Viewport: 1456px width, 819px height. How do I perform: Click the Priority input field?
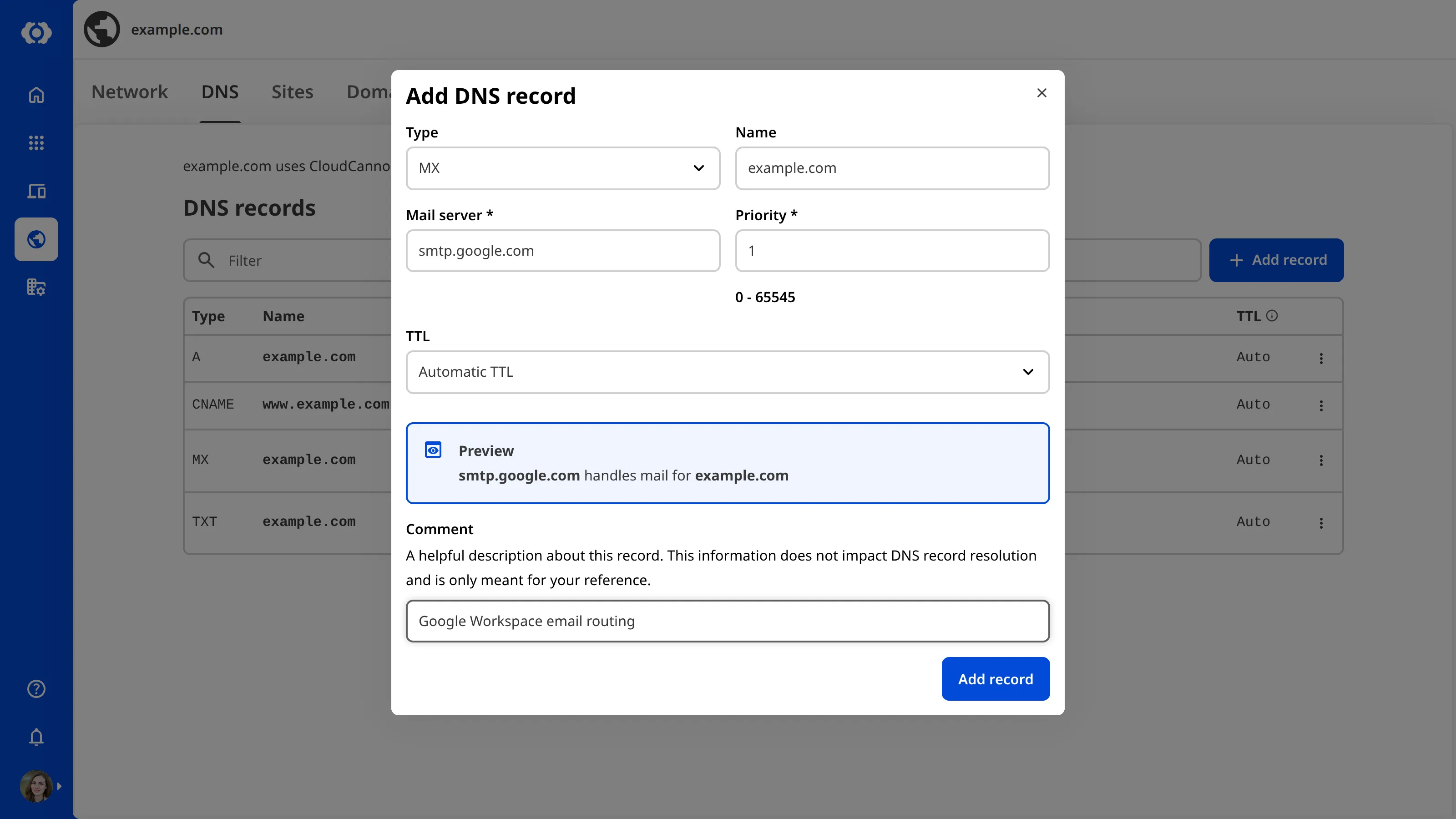tap(892, 250)
